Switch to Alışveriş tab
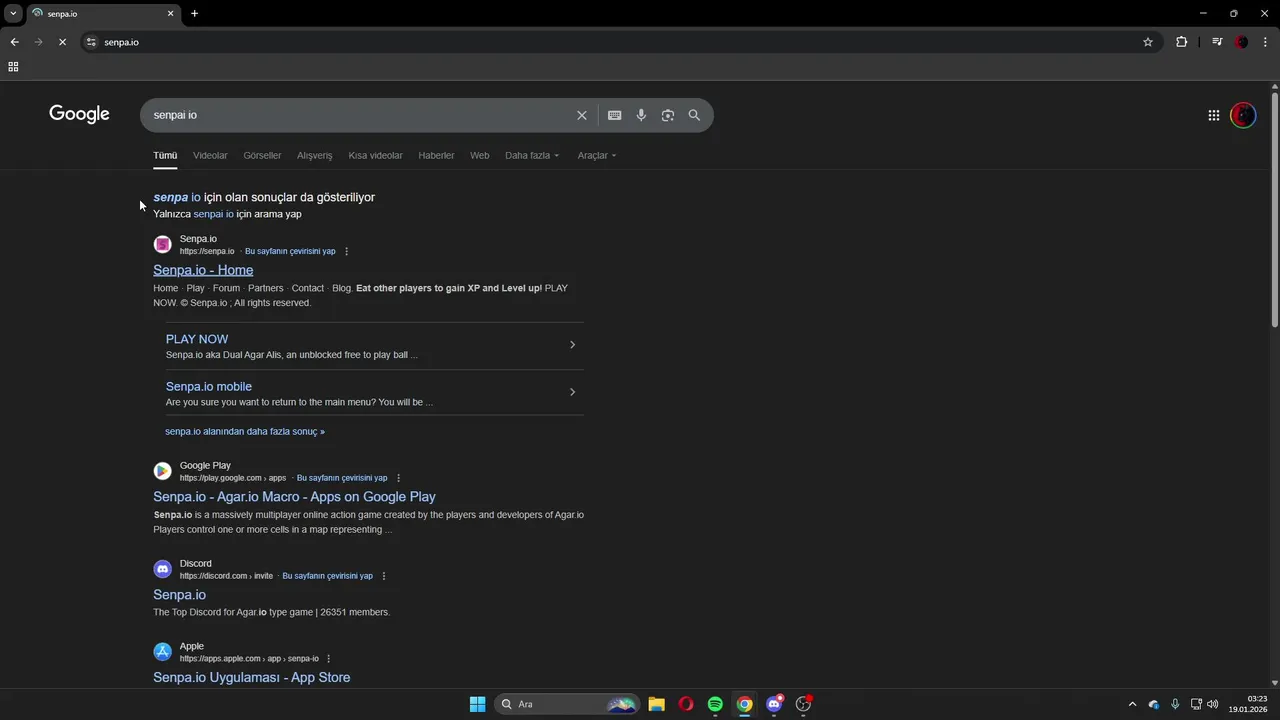Viewport: 1280px width, 720px height. click(314, 155)
